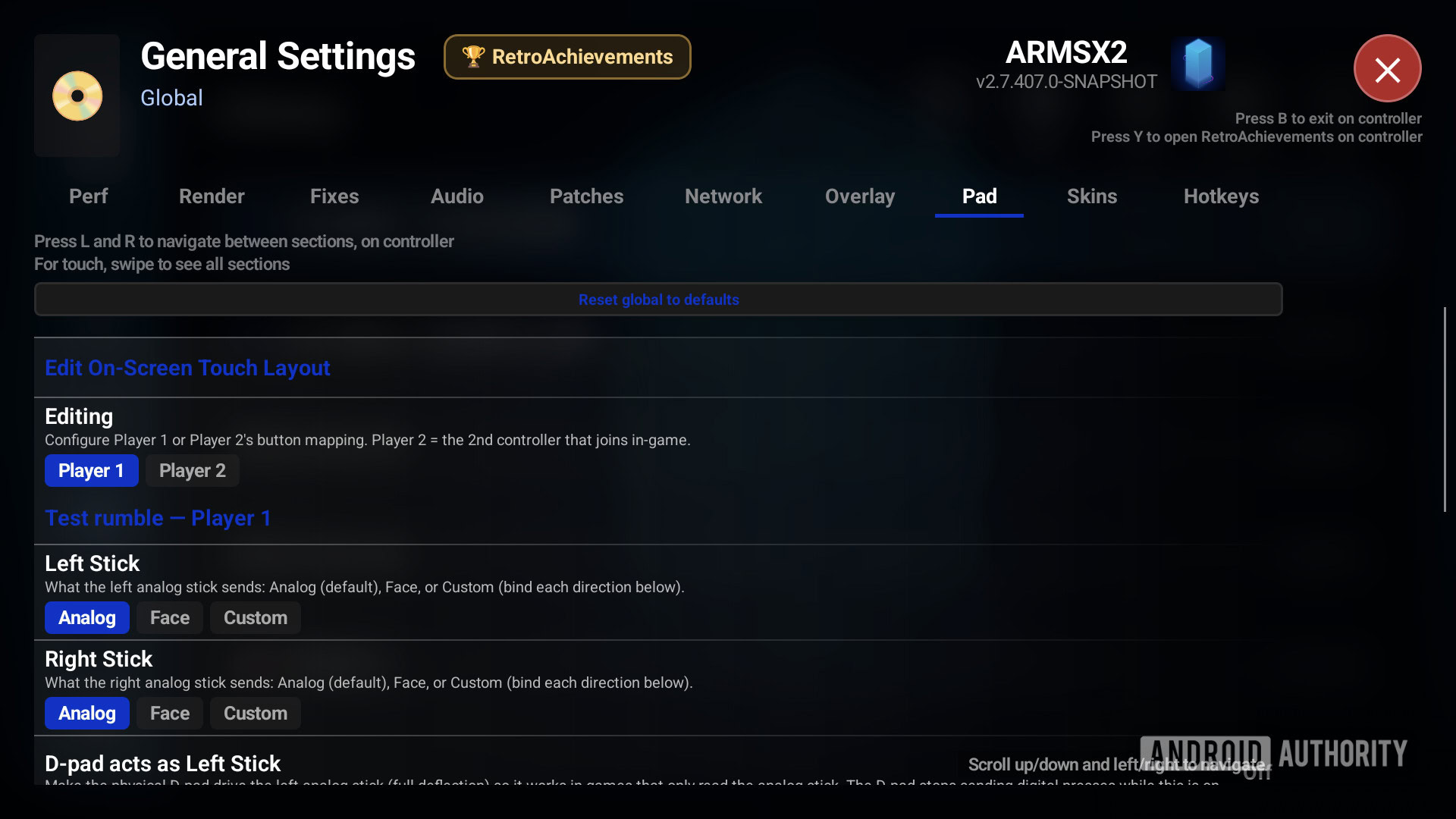Viewport: 1456px width, 819px height.
Task: Click the D-pad acts as Left Stick row
Action: (658, 762)
